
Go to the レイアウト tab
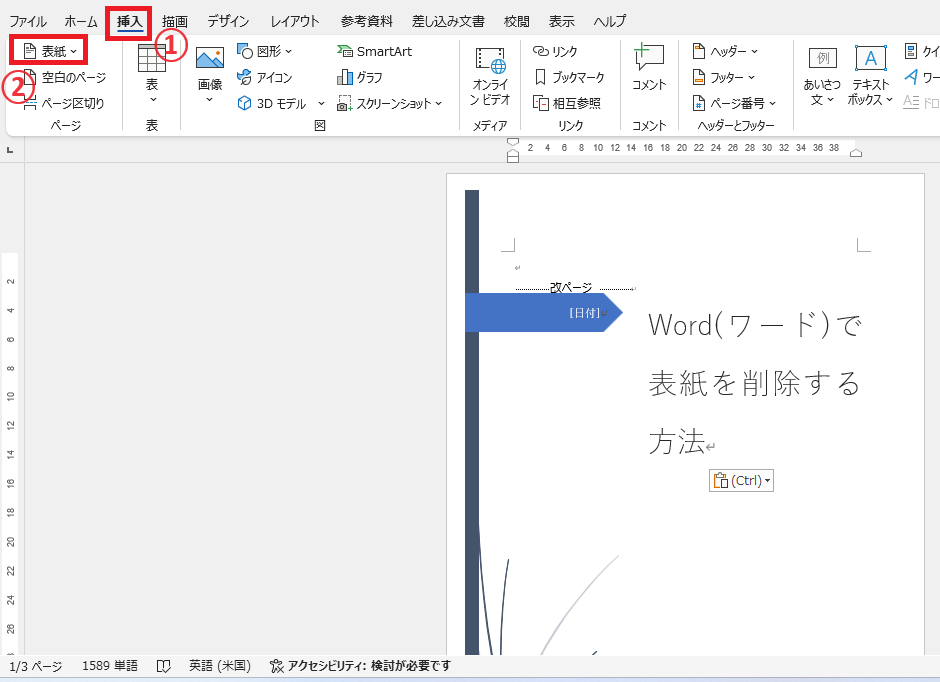click(295, 22)
